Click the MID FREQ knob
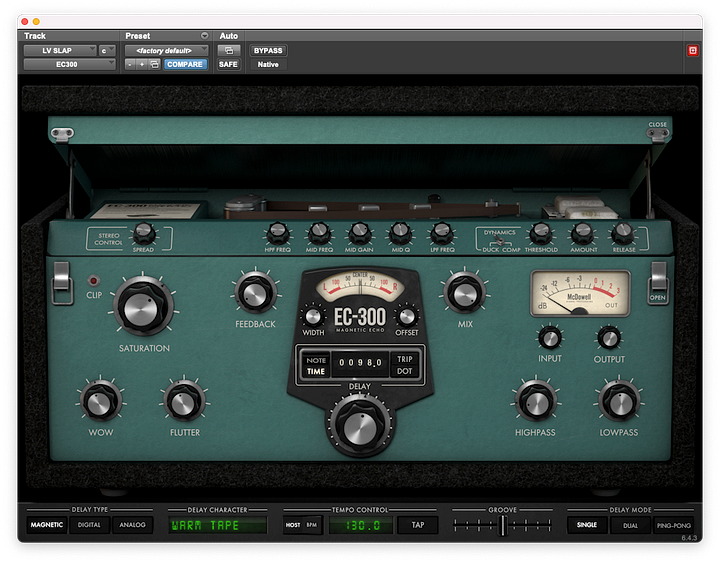This screenshot has height=563, width=720. [319, 233]
